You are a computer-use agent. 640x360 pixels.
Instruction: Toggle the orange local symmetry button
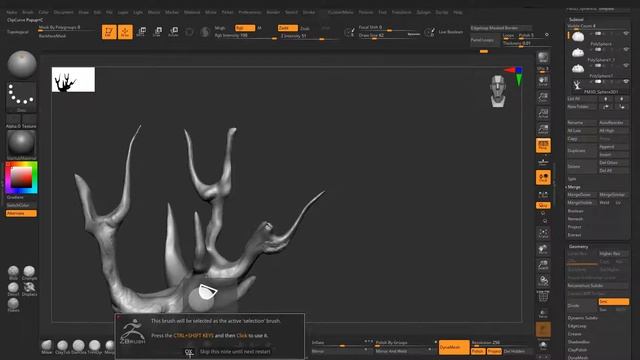[543, 178]
